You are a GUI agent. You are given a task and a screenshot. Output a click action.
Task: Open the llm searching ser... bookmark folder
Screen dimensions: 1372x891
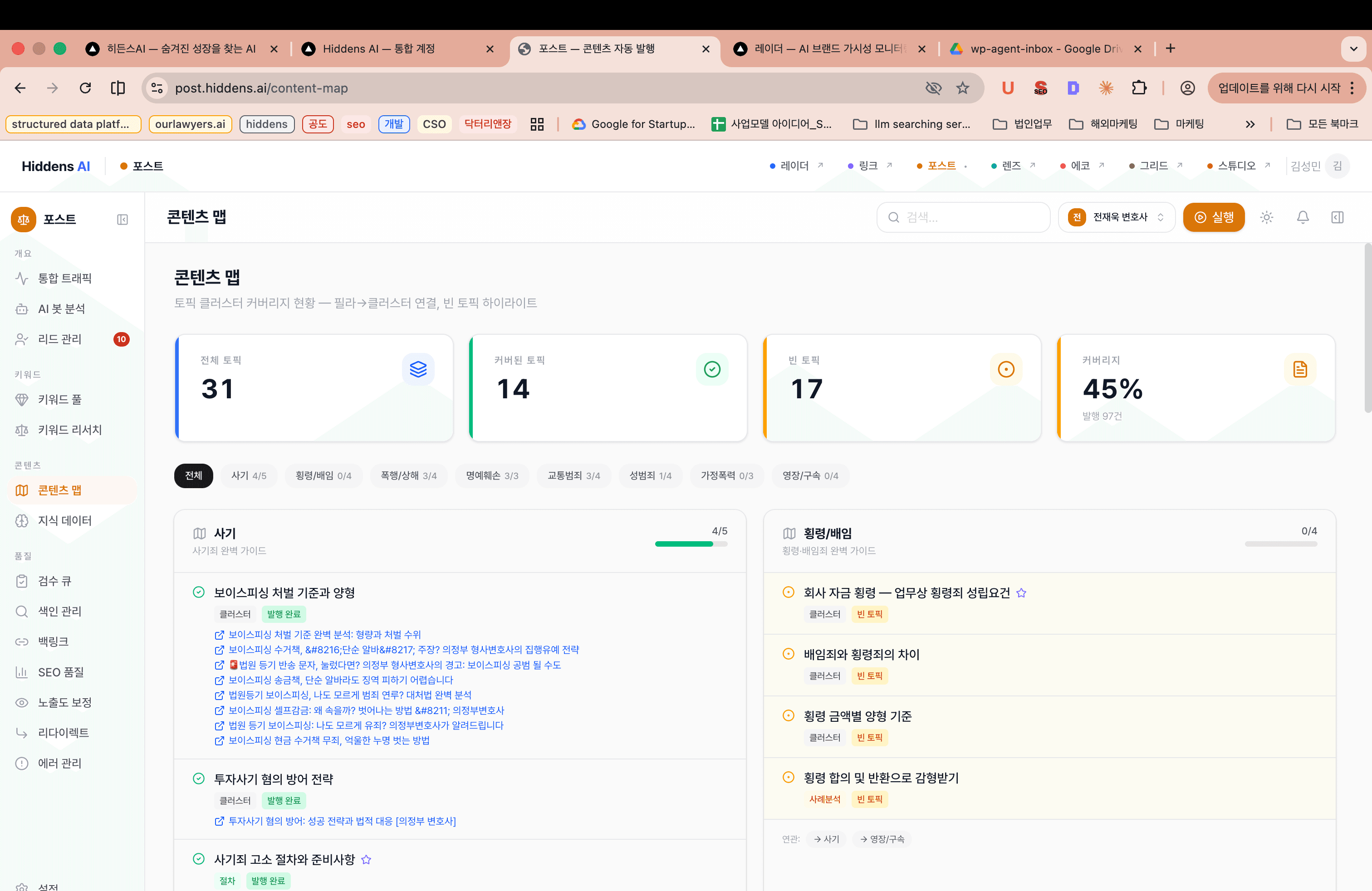911,124
